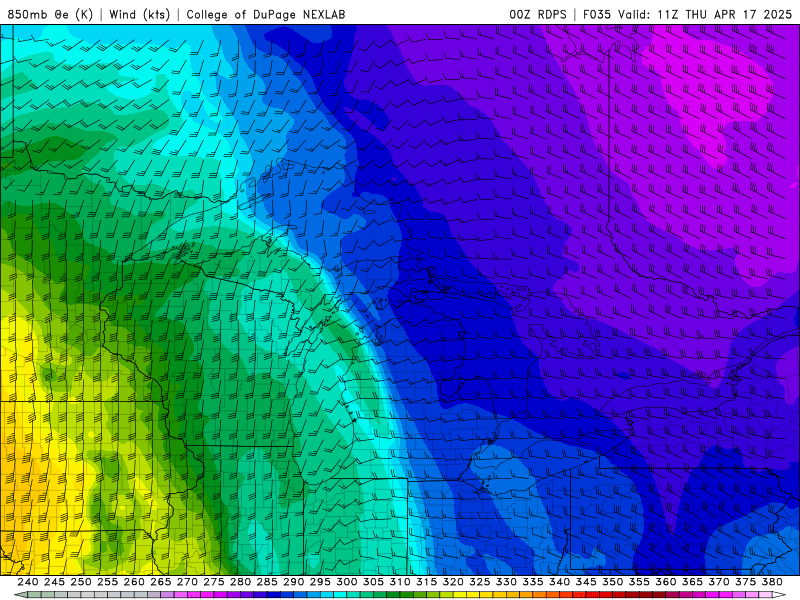Screen dimensions: 800x600
Task: Click the 270 value on the color scale
Action: (187, 582)
